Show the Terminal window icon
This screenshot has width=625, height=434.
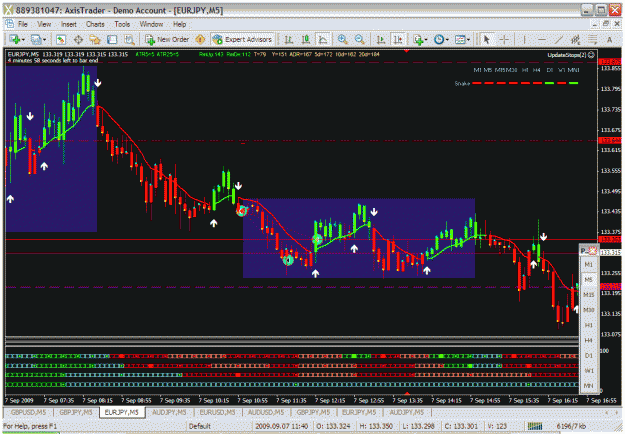click(112, 39)
